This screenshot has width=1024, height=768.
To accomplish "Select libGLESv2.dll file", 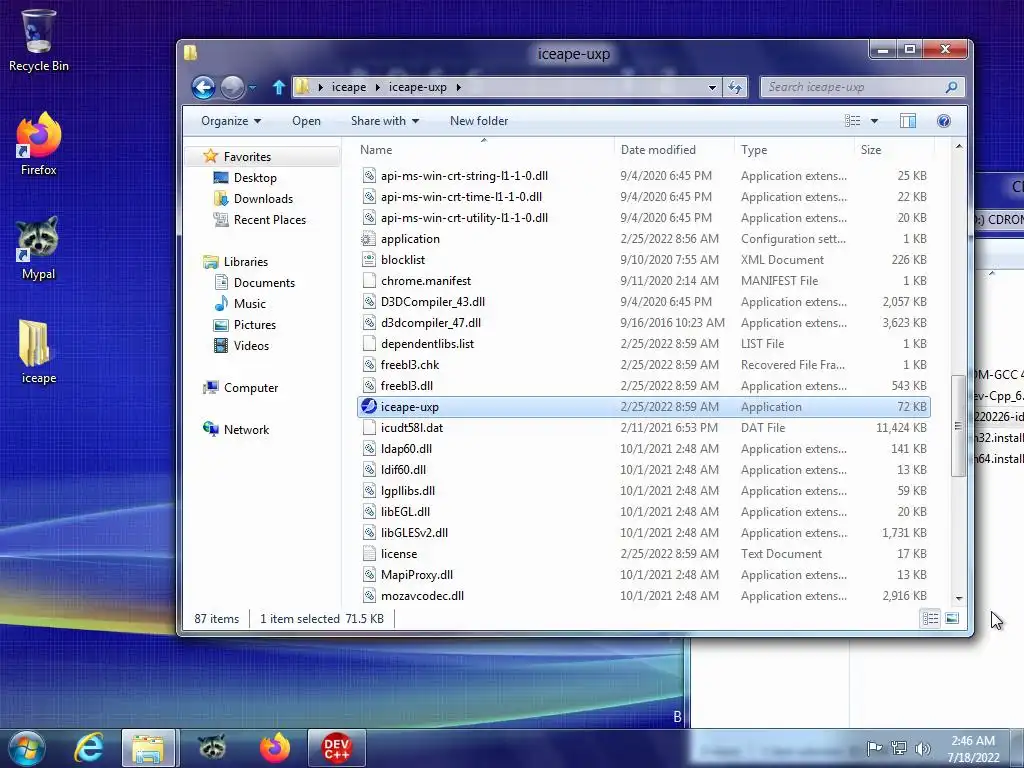I will [x=414, y=533].
